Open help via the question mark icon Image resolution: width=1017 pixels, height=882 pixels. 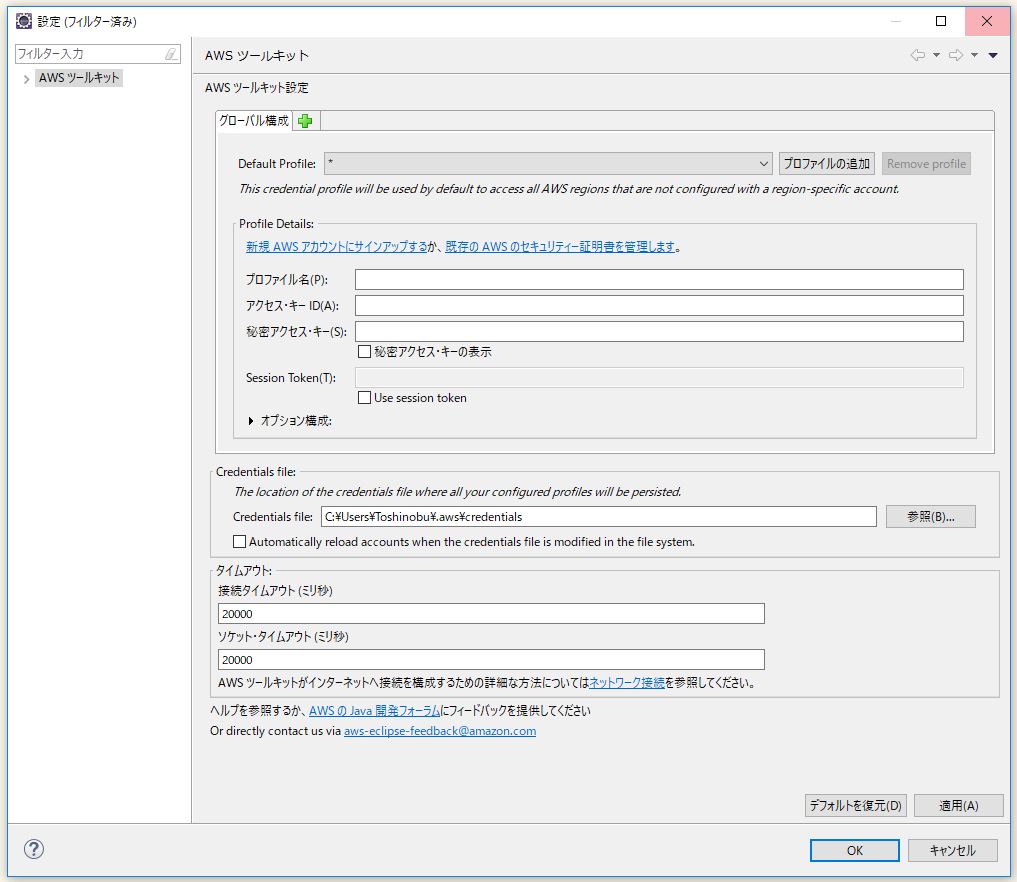(x=34, y=849)
